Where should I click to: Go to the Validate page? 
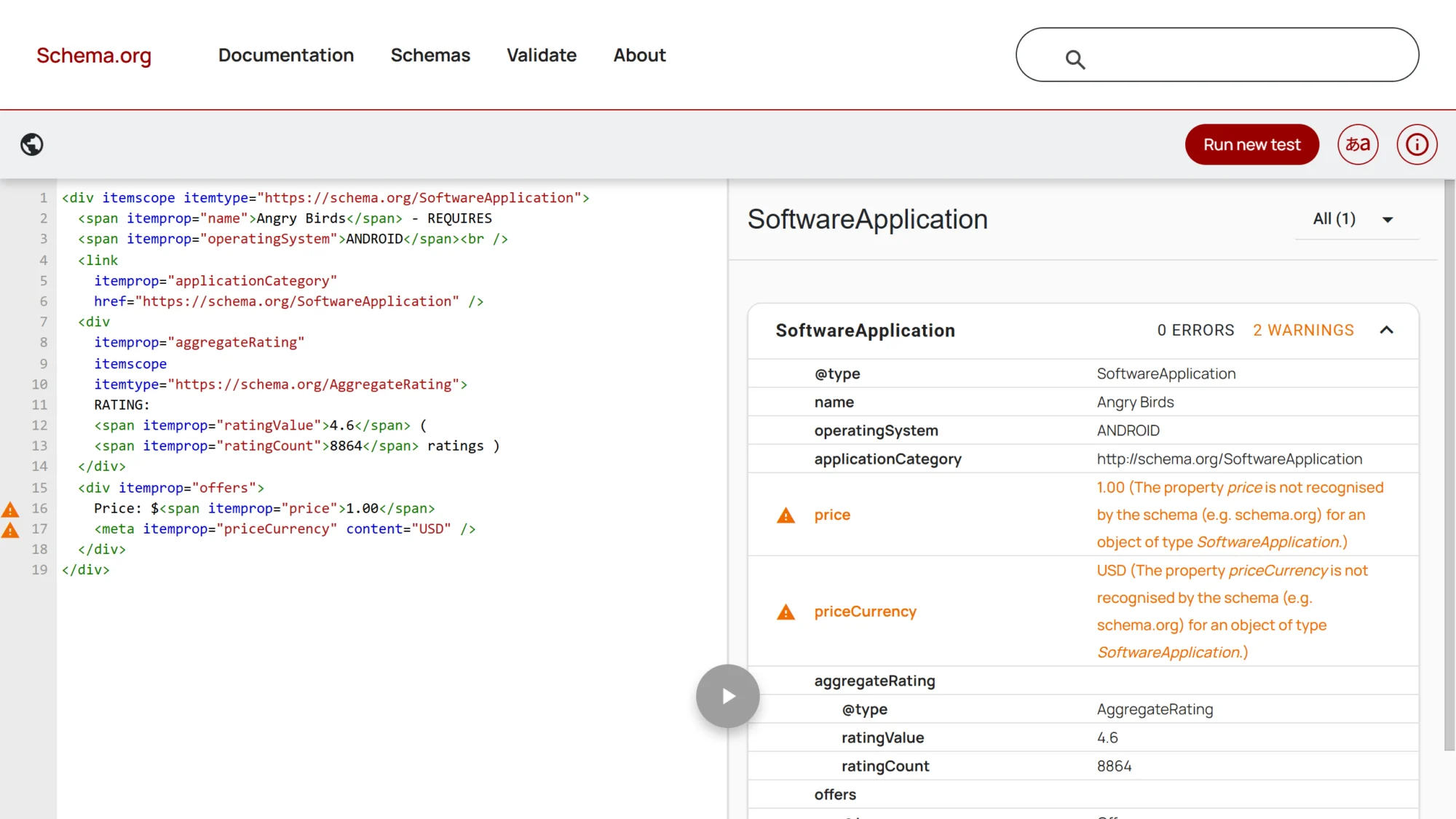(542, 55)
